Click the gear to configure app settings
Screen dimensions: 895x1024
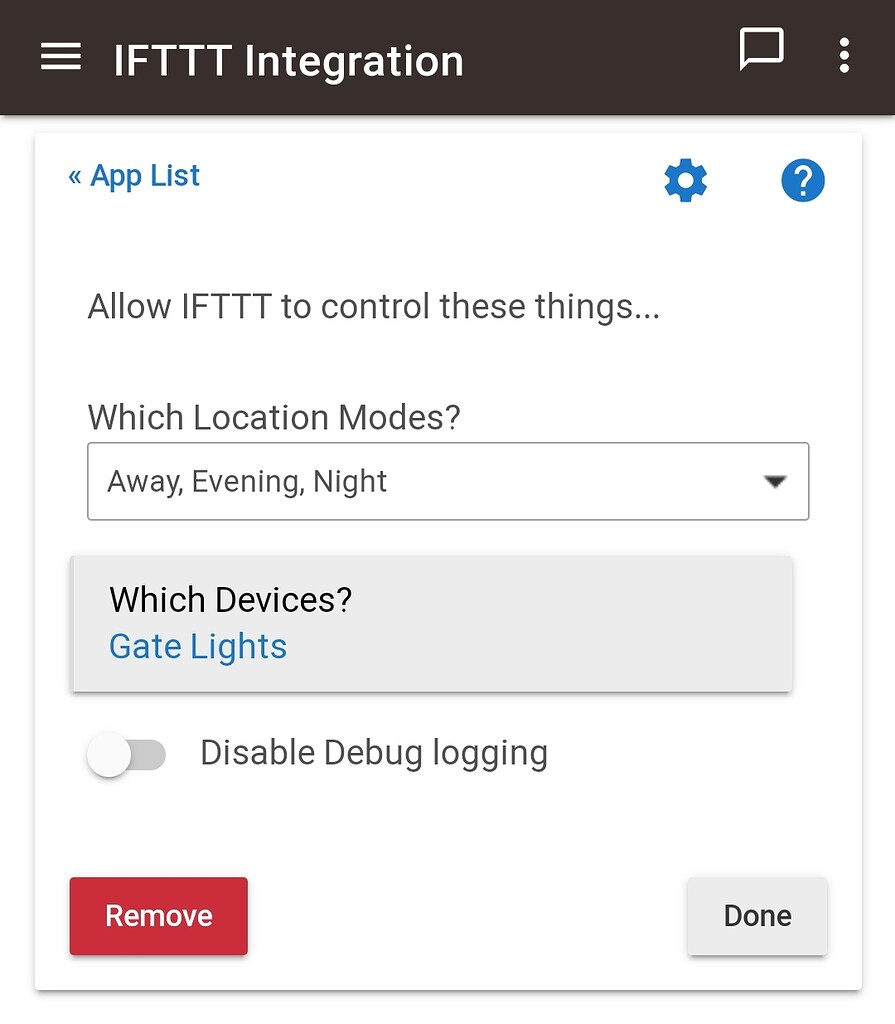[x=685, y=181]
